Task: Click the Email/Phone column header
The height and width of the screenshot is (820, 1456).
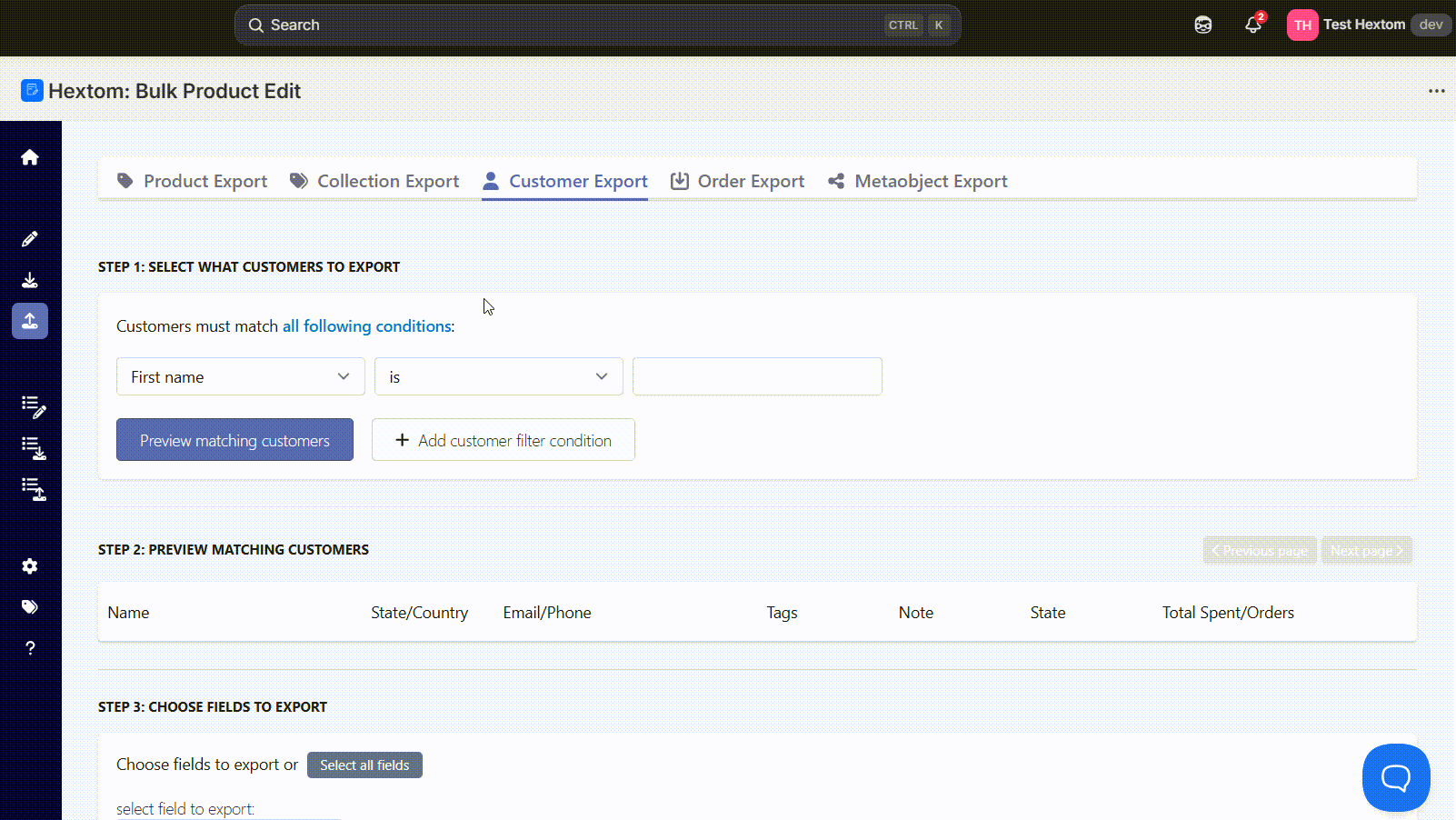Action: coord(547,613)
